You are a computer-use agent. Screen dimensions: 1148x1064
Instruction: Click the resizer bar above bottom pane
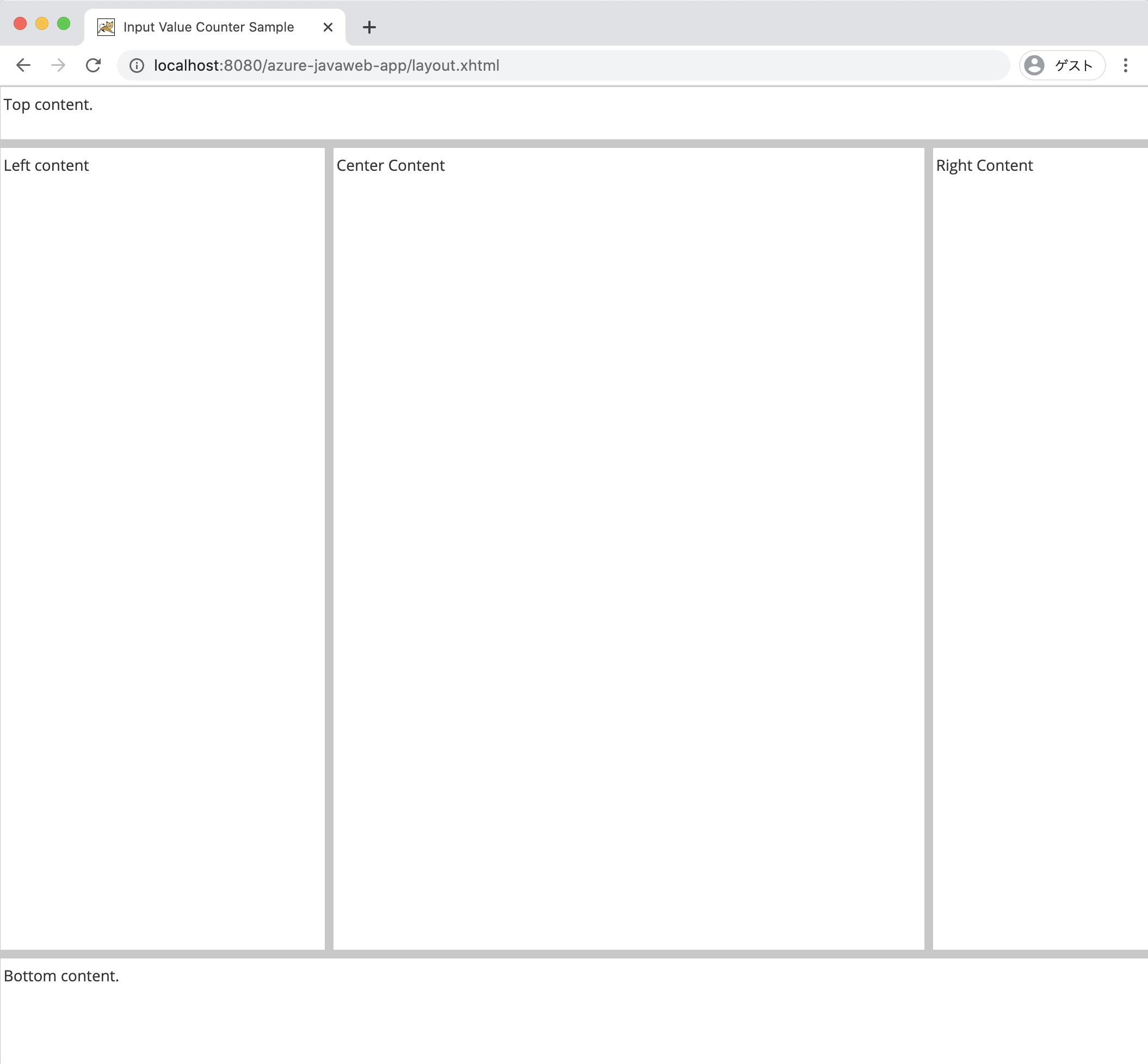coord(574,954)
